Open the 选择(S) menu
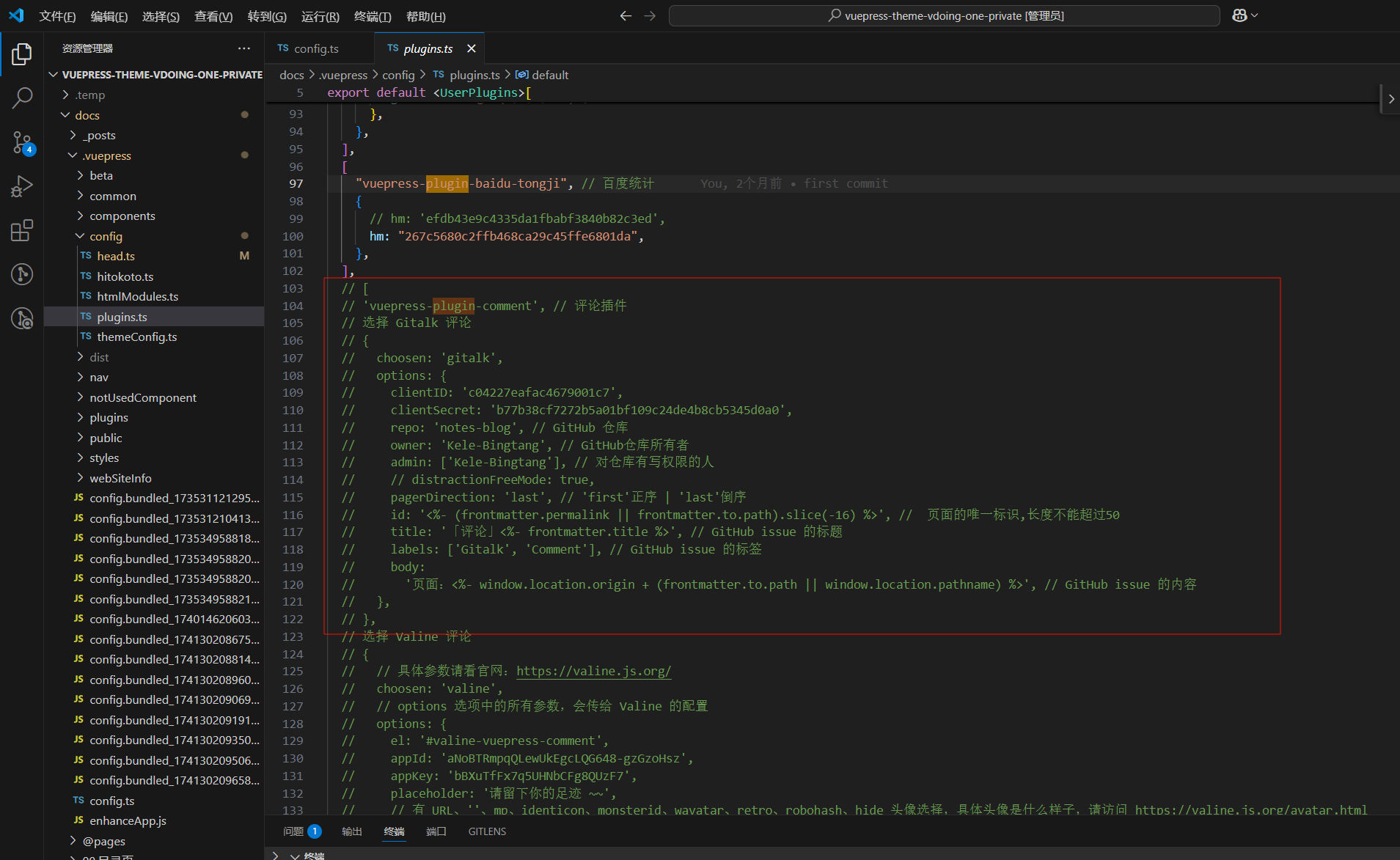This screenshot has height=860, width=1400. 161,16
